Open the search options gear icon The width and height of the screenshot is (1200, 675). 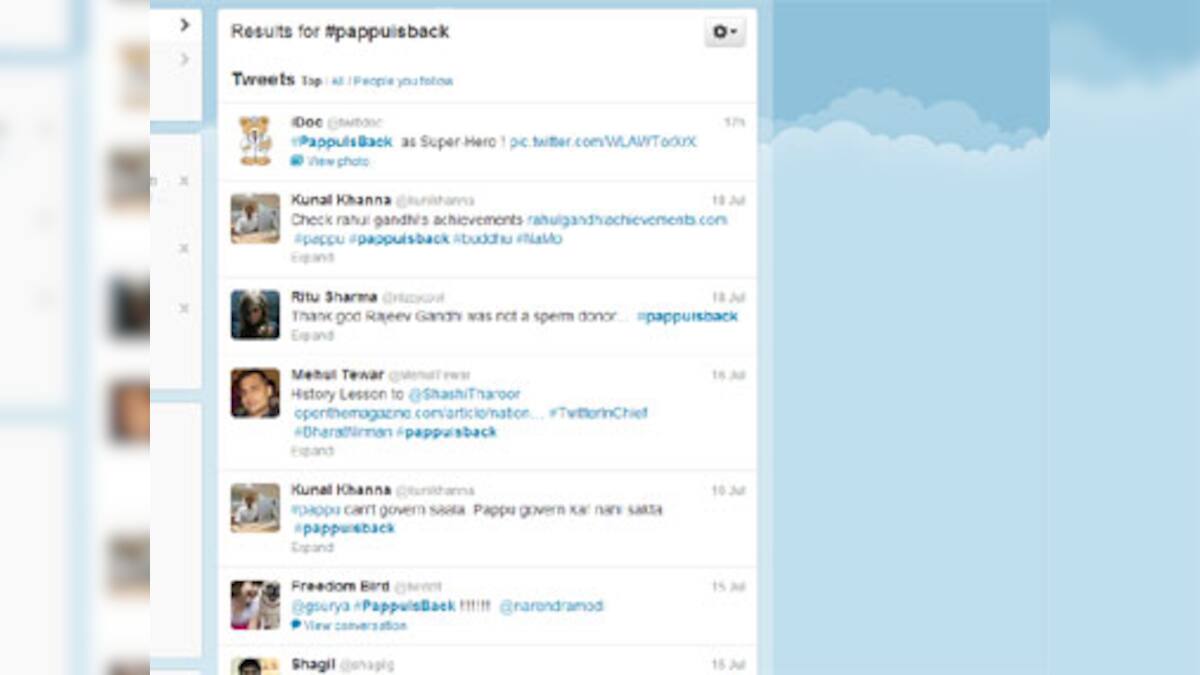pyautogui.click(x=722, y=31)
